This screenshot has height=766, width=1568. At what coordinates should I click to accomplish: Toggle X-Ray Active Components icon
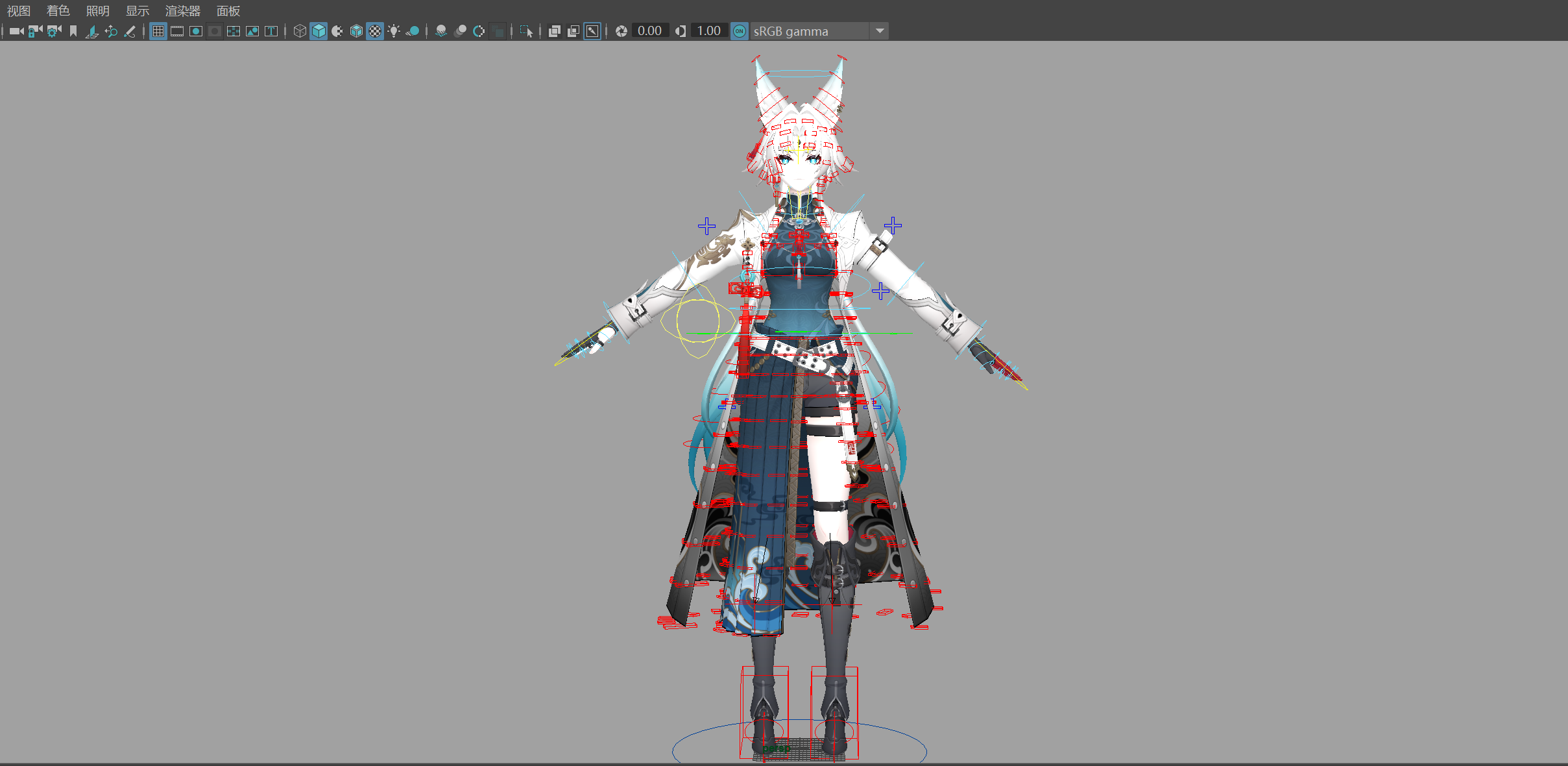pos(573,31)
